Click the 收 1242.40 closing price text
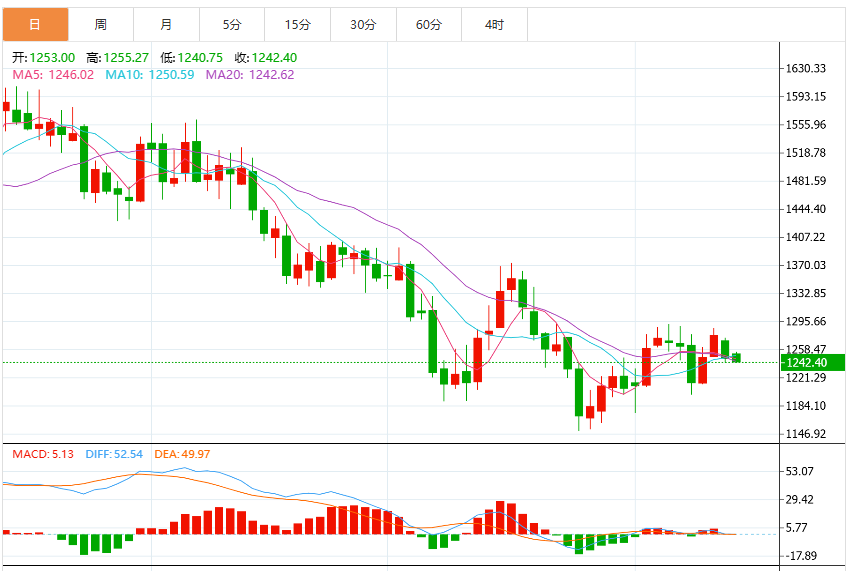Image resolution: width=852 pixels, height=571 pixels. click(266, 58)
